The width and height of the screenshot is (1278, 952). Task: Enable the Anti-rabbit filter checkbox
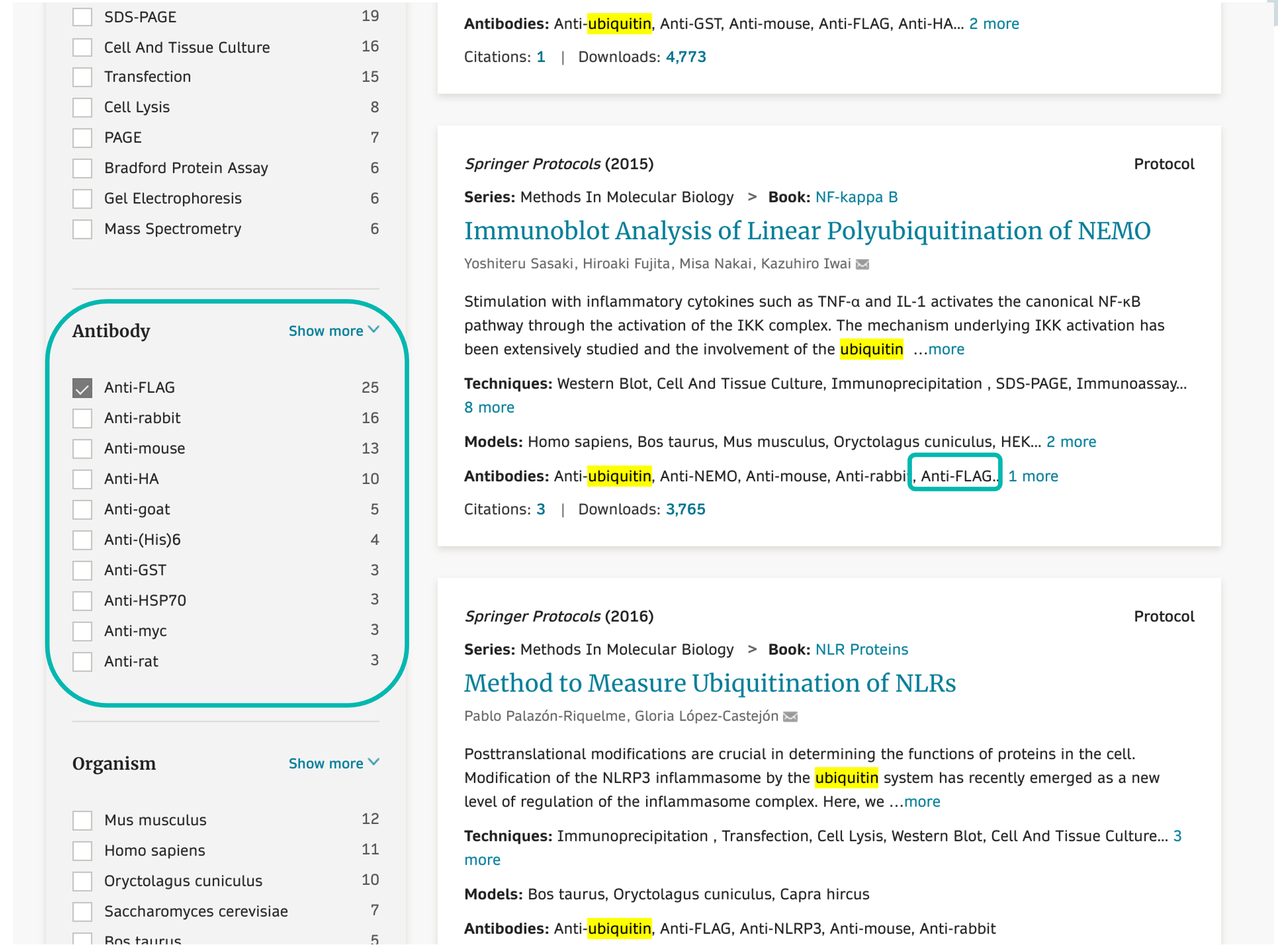pos(82,419)
